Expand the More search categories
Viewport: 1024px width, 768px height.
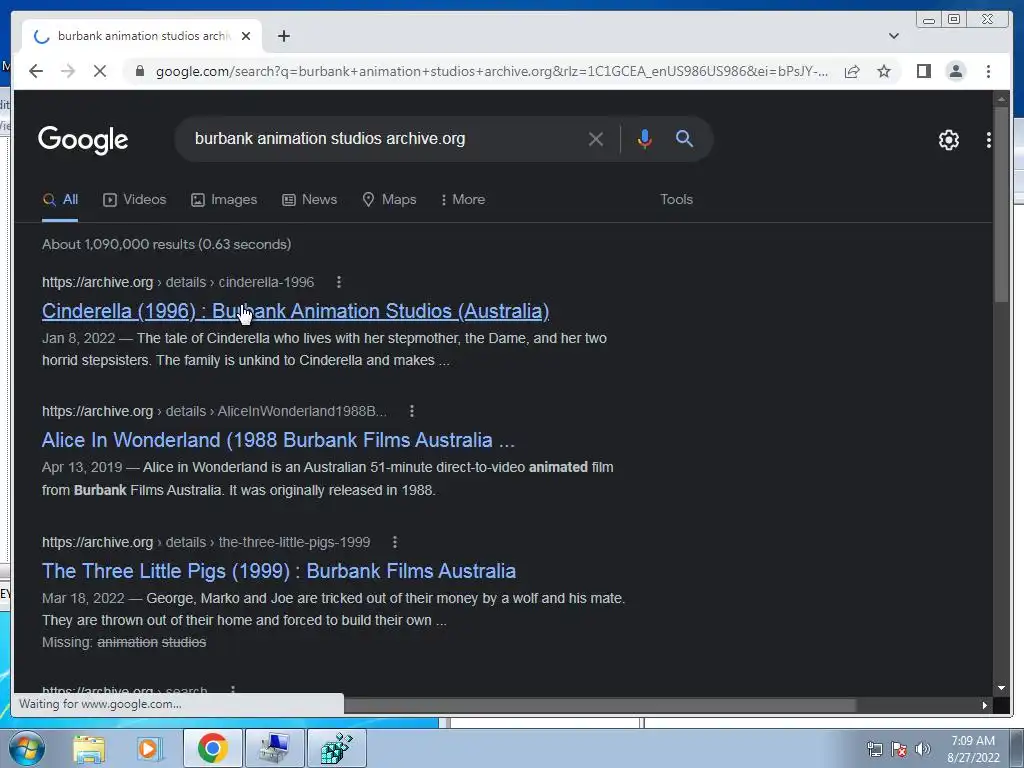[463, 199]
